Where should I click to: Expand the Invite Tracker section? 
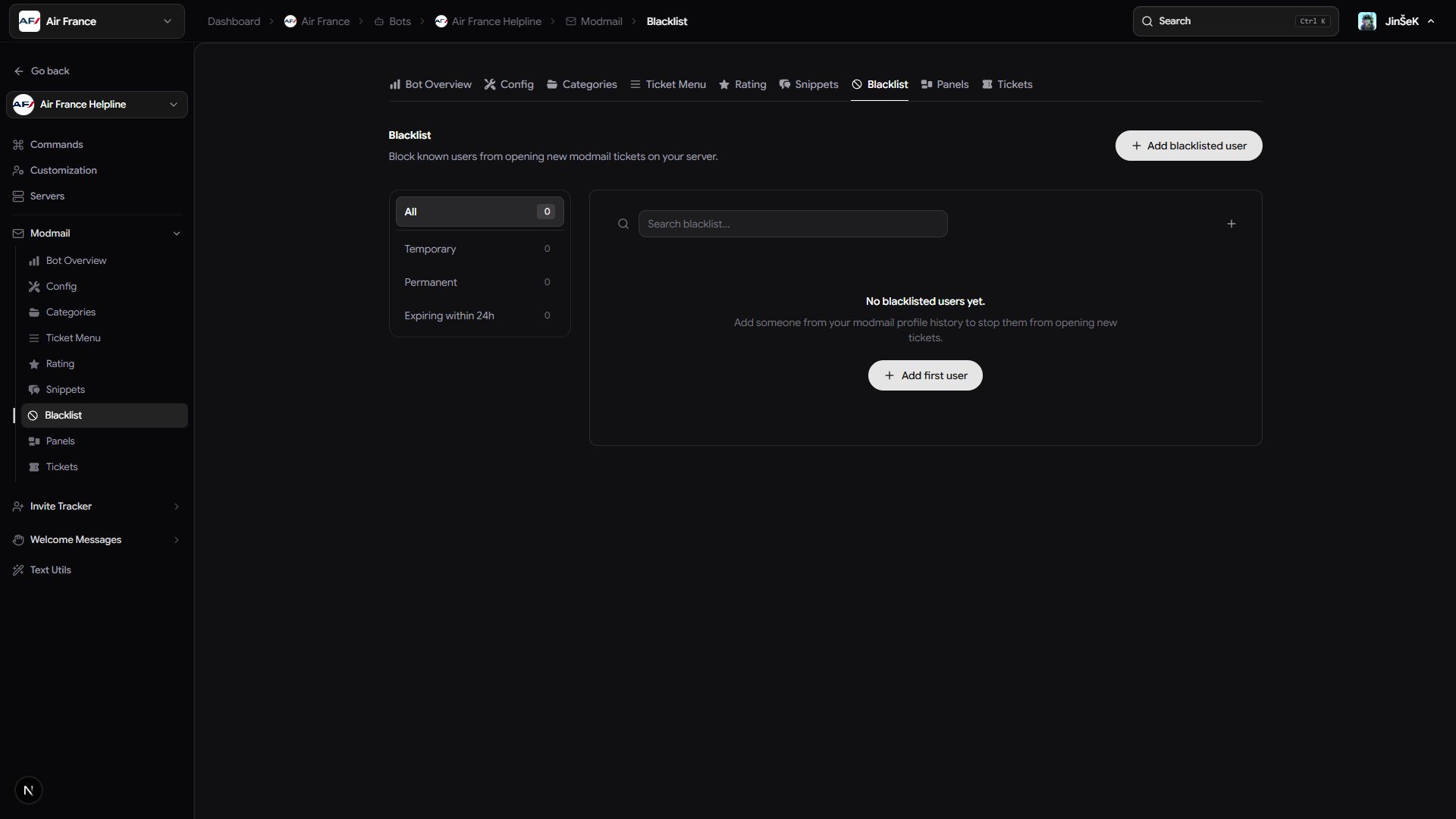pos(97,507)
